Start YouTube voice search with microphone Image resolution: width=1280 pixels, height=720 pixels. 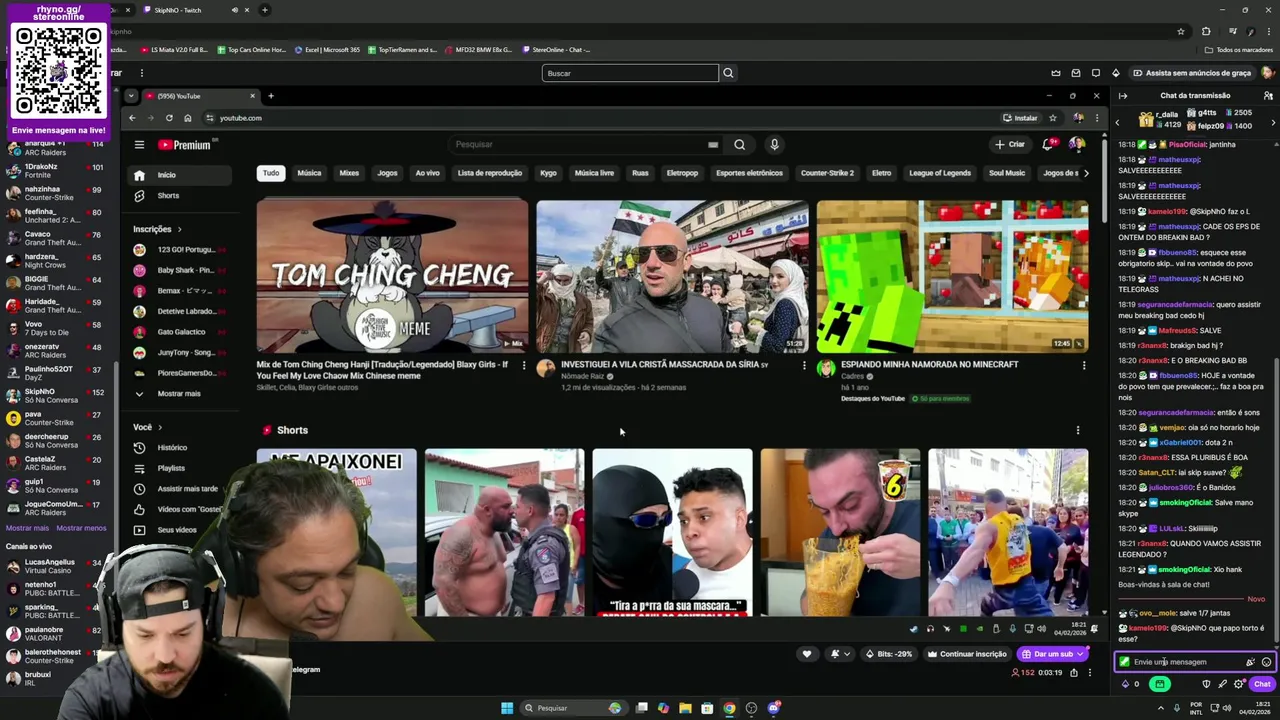(774, 145)
